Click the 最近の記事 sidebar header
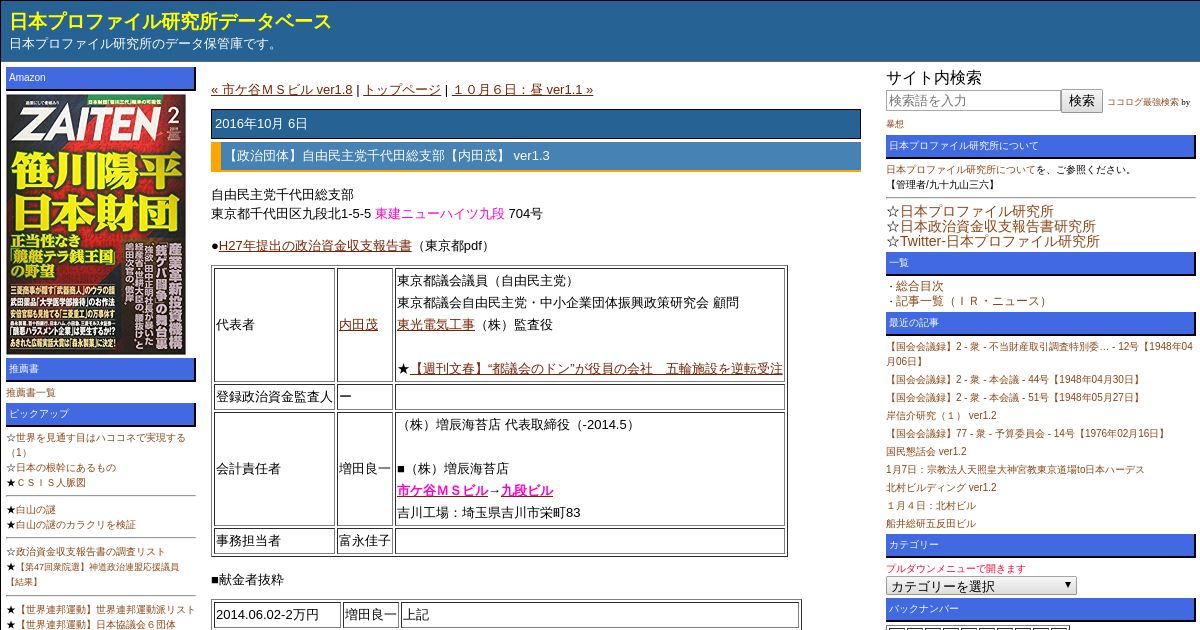This screenshot has height=630, width=1200. click(1040, 323)
